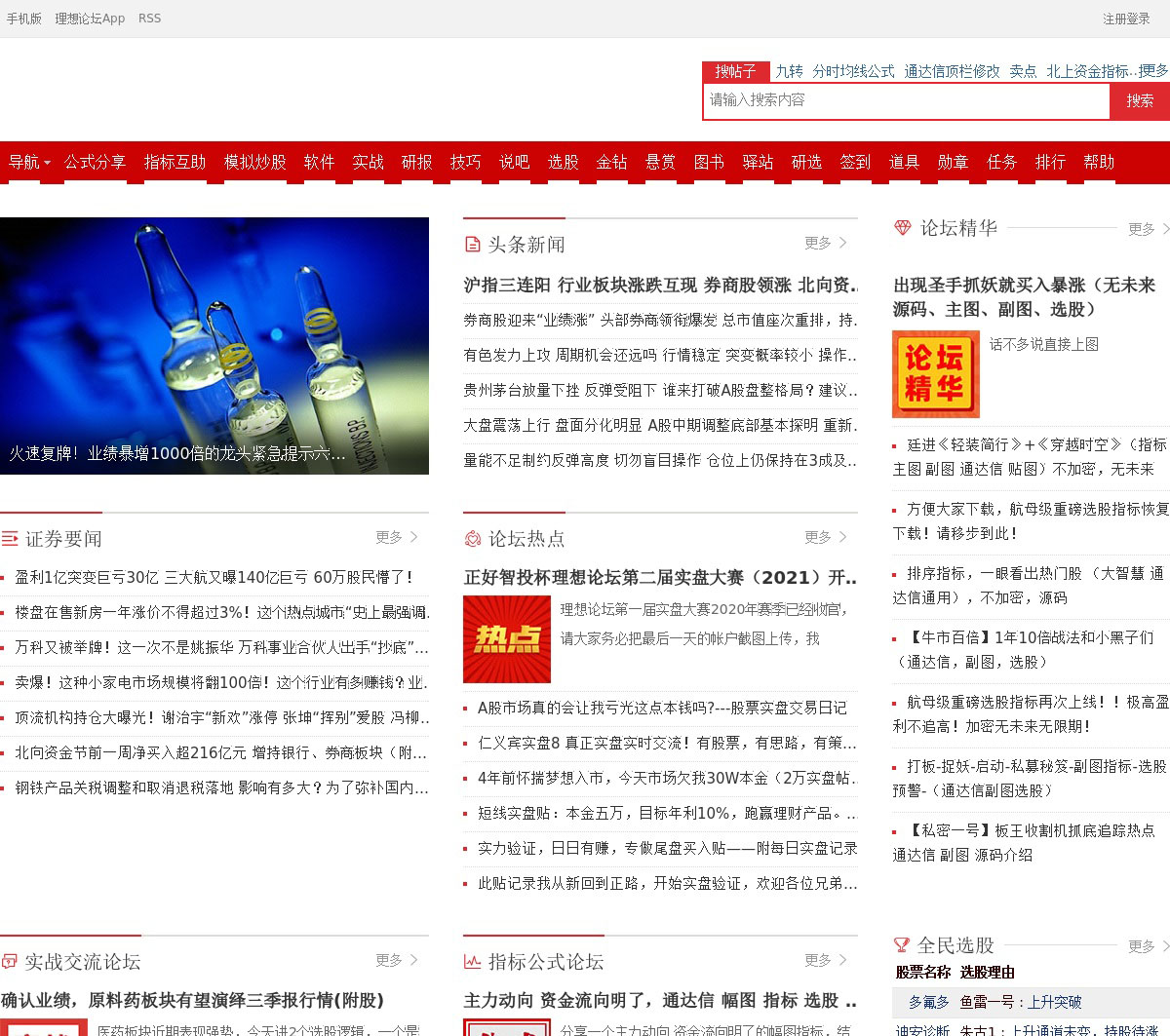Open post 确认业绩，原料药板块有望演绎三季报行情
1170x1036 pixels.
tap(192, 1000)
